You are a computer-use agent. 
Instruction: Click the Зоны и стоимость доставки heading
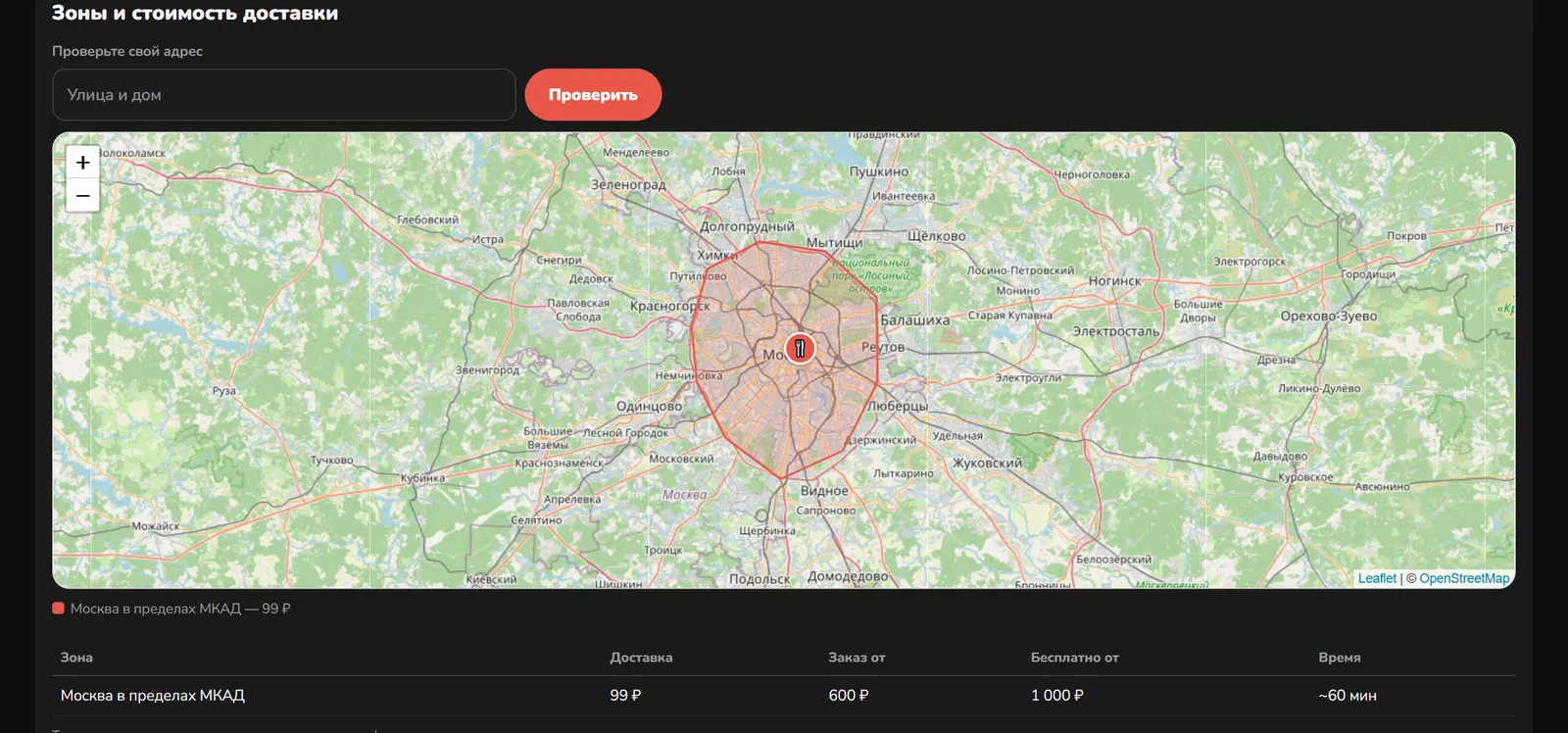pyautogui.click(x=195, y=13)
